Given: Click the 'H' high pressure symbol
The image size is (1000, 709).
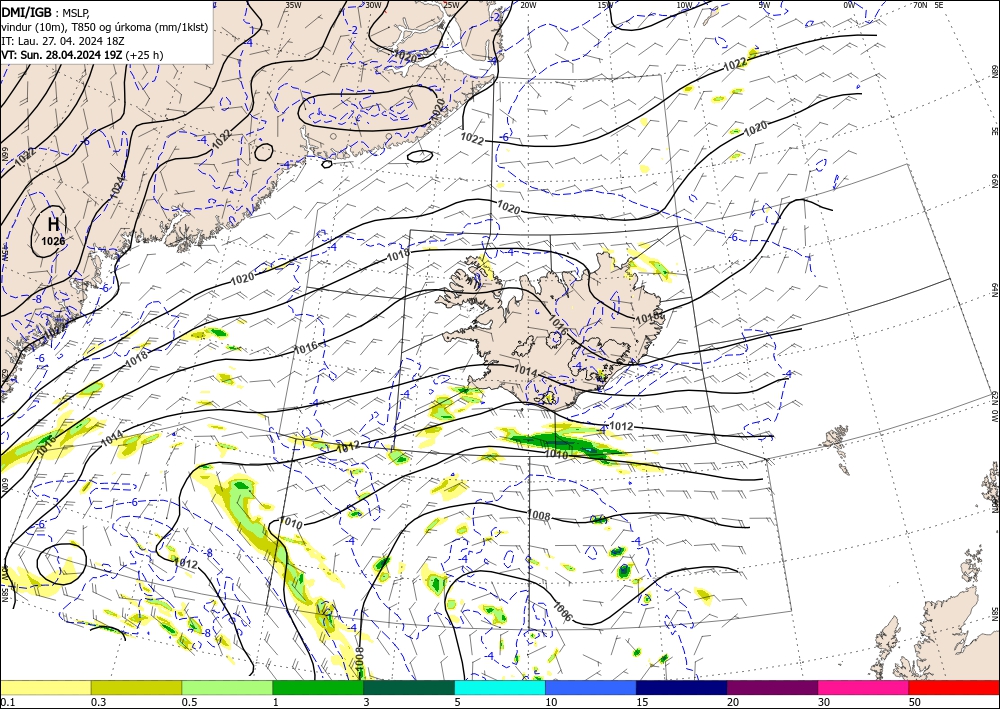Looking at the screenshot, I should [x=54, y=224].
